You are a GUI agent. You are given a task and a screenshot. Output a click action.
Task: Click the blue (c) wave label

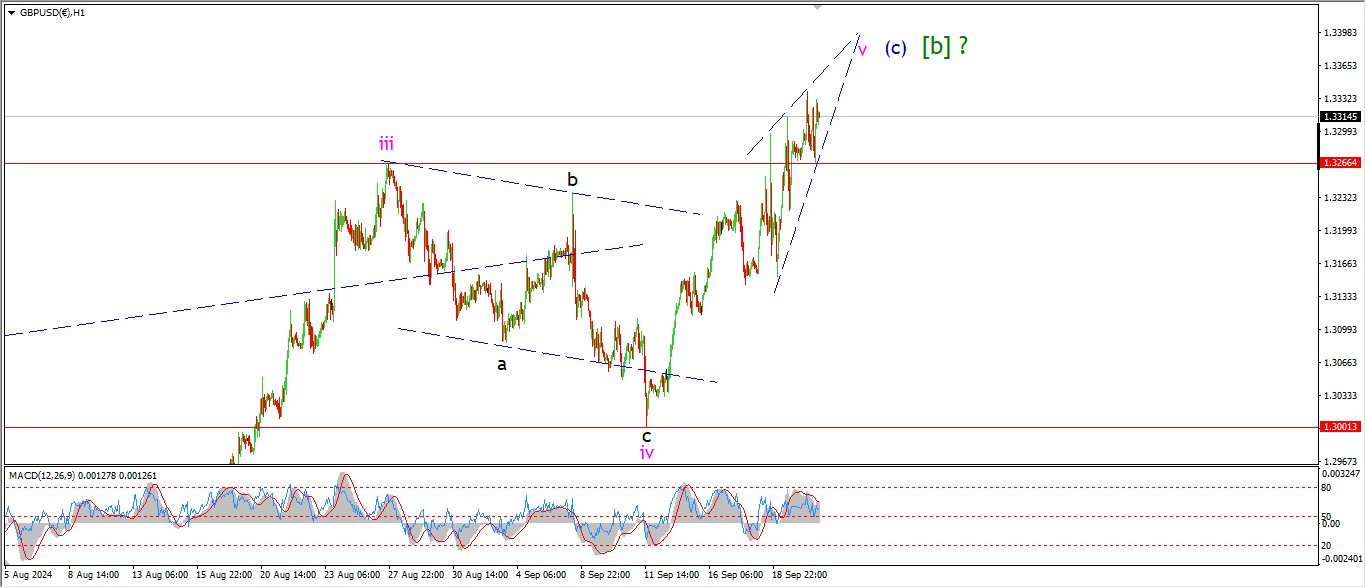(x=895, y=47)
